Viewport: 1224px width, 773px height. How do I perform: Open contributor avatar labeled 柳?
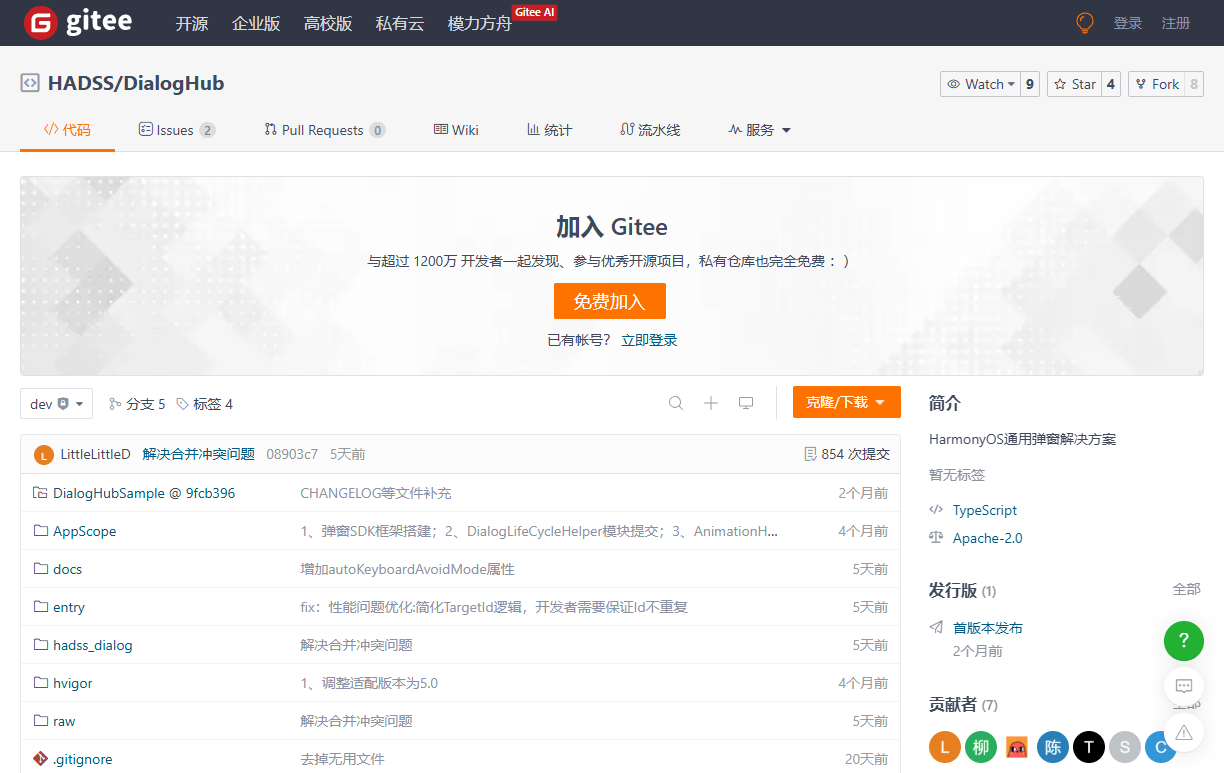[981, 747]
